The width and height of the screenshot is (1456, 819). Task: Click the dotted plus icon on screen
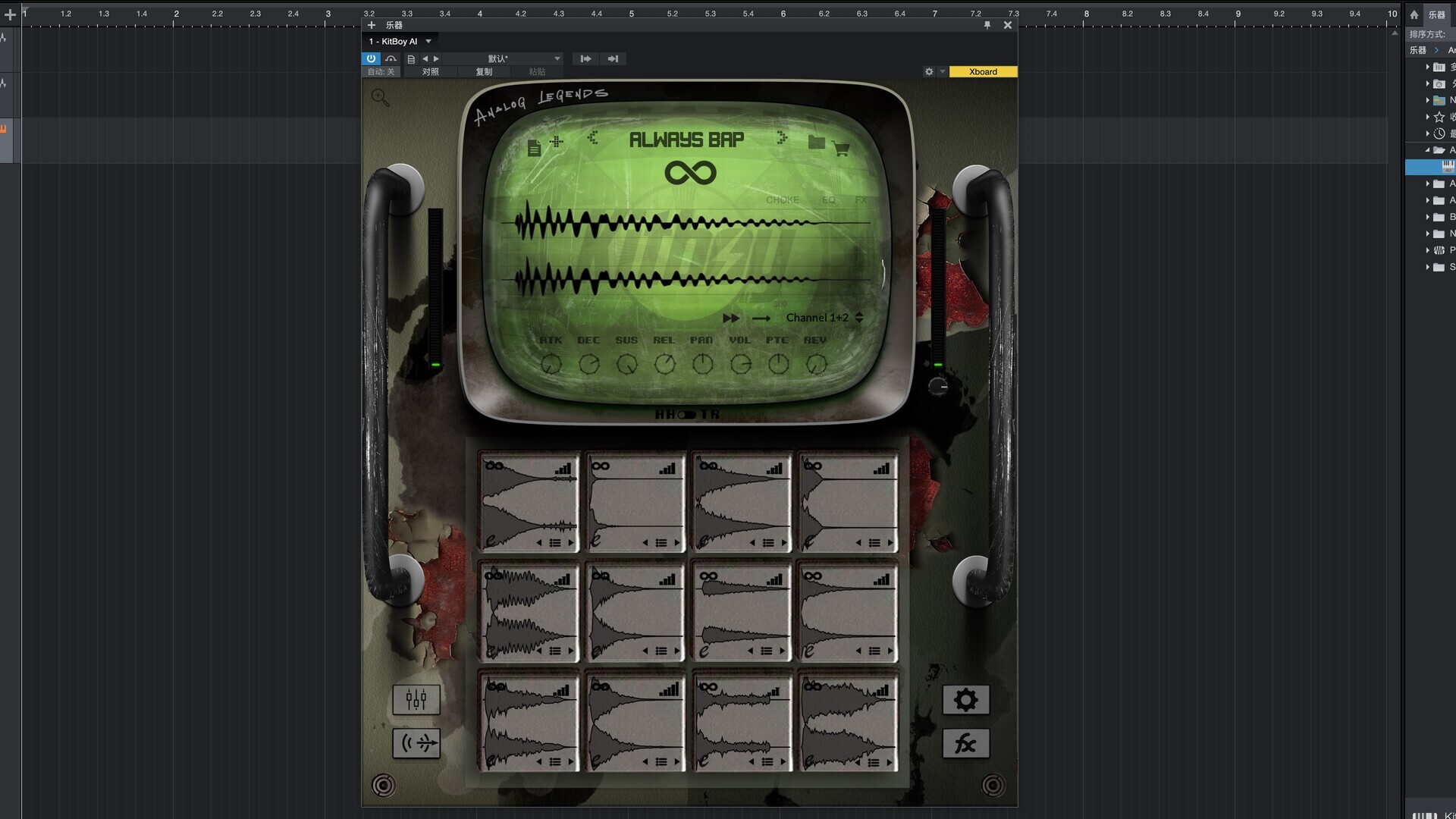pyautogui.click(x=557, y=142)
